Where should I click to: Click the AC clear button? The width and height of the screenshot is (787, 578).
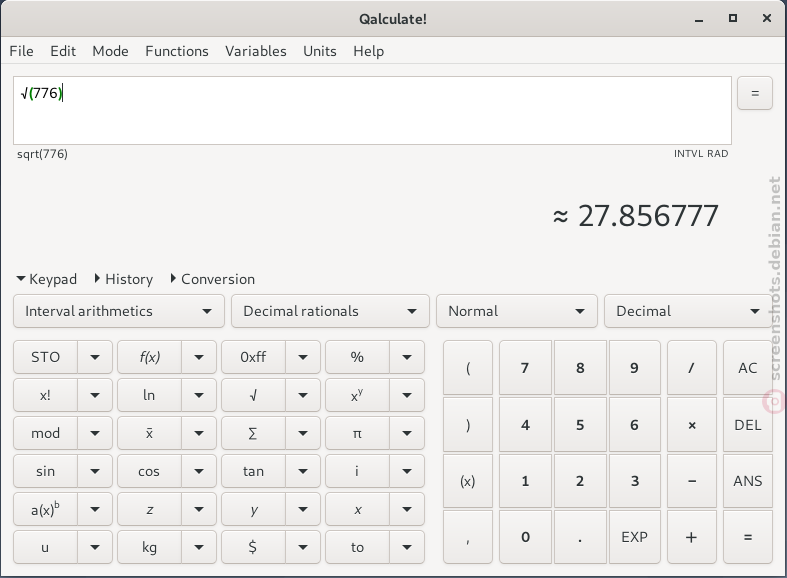click(747, 368)
